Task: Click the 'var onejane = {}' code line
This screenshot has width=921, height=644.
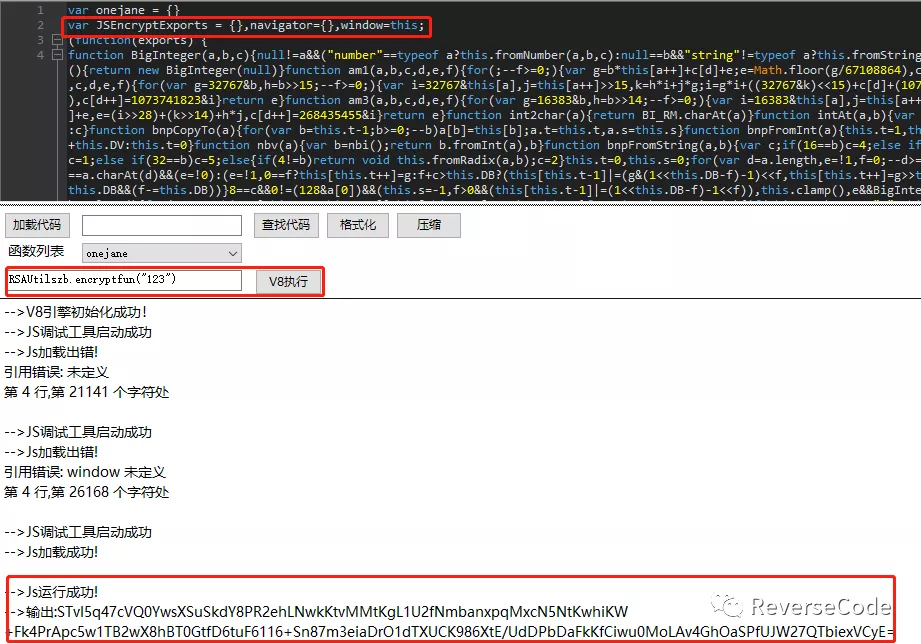Action: [x=123, y=10]
